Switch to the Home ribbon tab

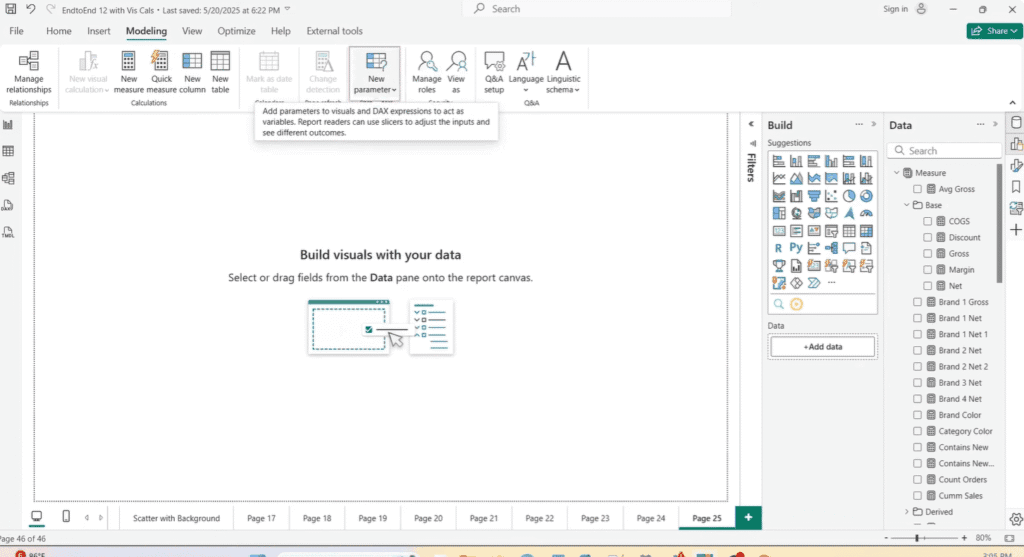59,31
